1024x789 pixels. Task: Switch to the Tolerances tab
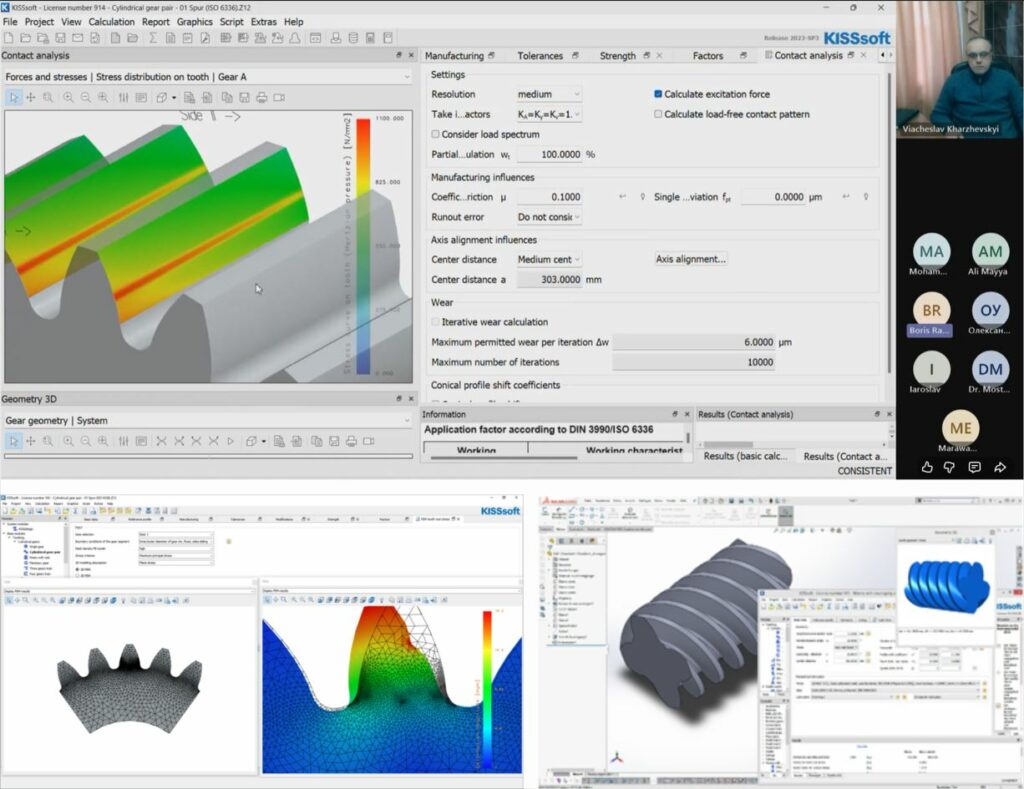539,56
